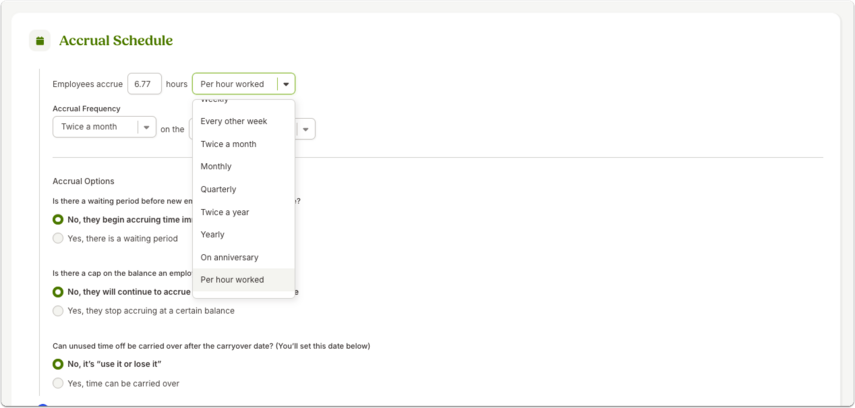
Task: Select No, they begin accruing time immediately
Action: tap(58, 219)
